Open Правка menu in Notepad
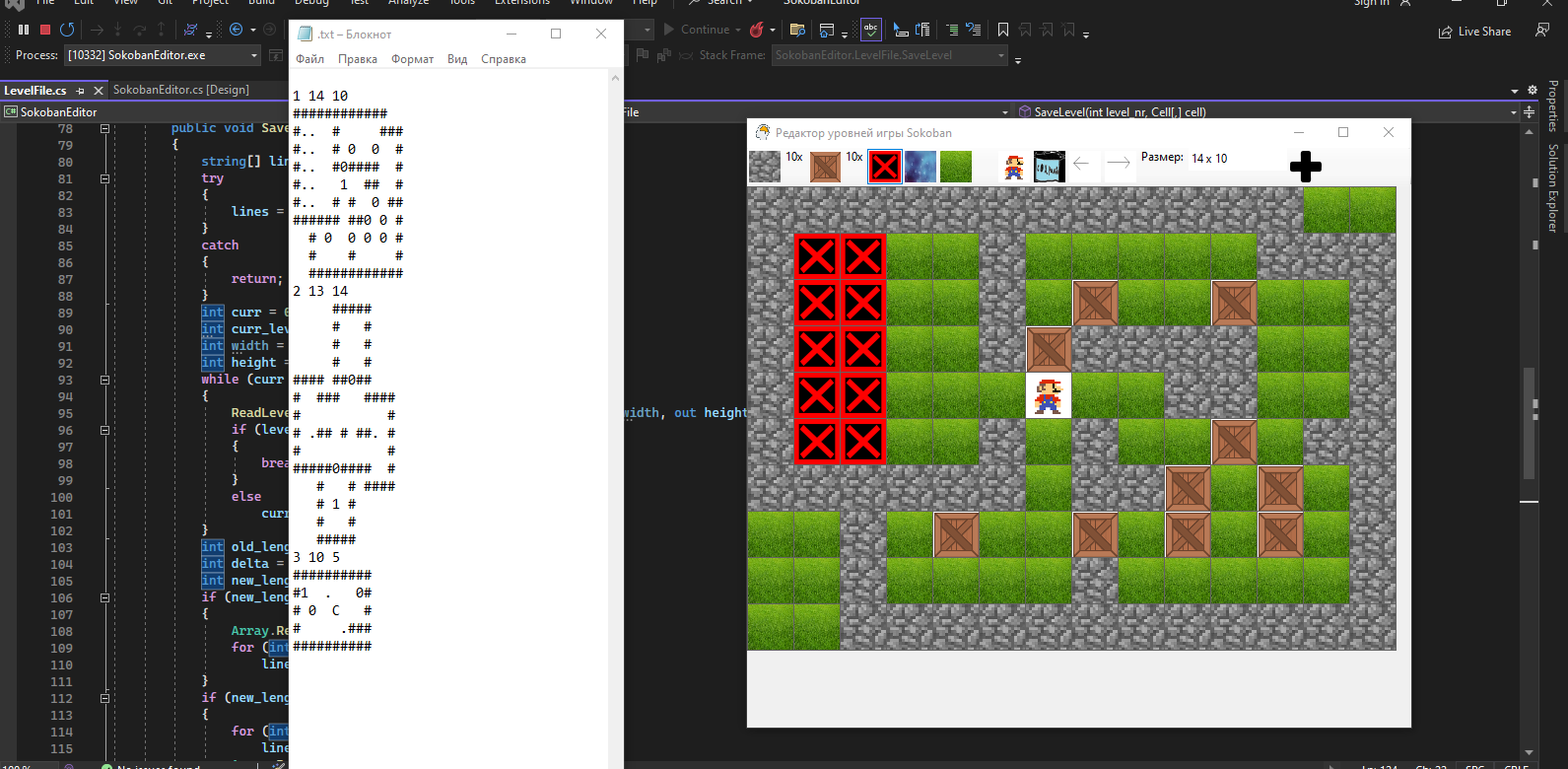This screenshot has width=1568, height=769. tap(358, 59)
